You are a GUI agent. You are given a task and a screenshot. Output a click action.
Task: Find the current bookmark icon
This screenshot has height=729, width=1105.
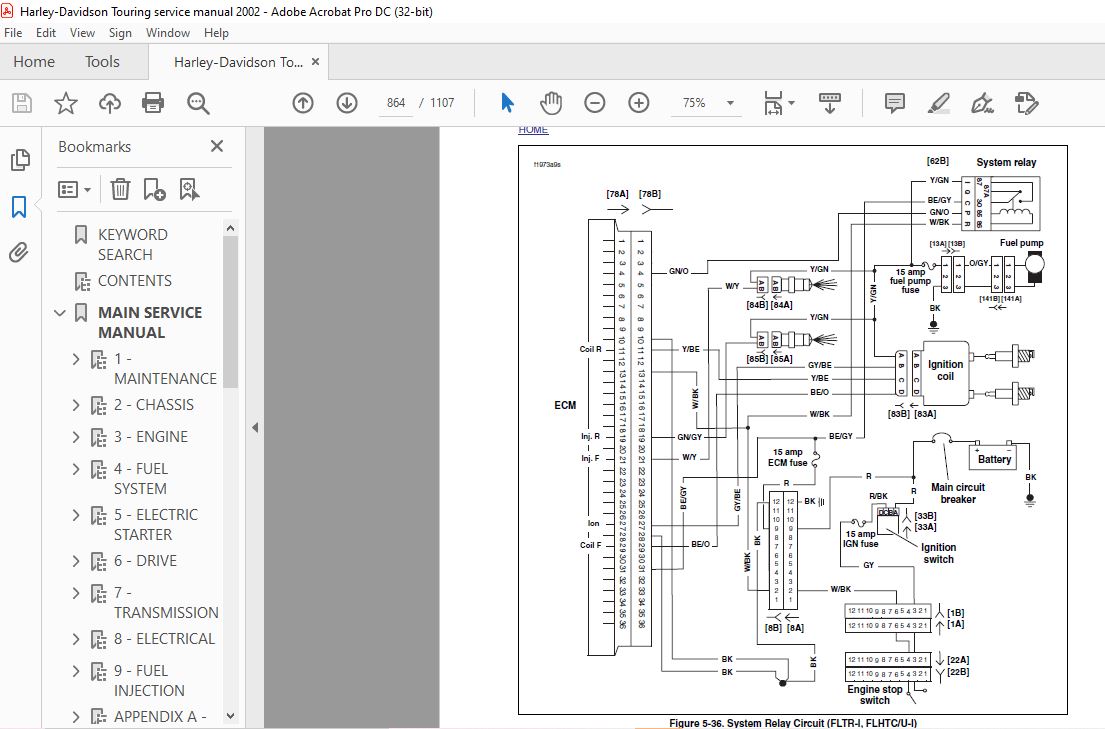pyautogui.click(x=190, y=189)
